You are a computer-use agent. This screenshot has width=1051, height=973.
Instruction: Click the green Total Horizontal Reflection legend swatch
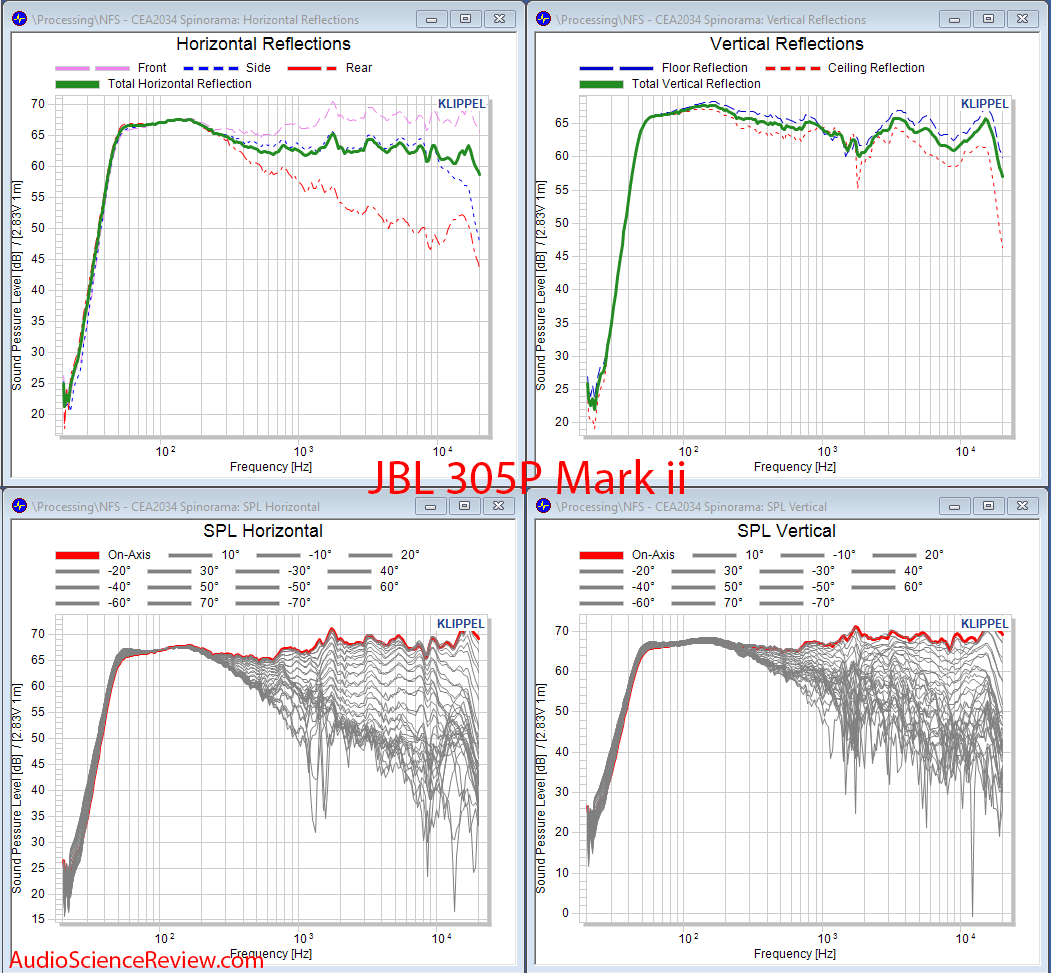click(77, 84)
